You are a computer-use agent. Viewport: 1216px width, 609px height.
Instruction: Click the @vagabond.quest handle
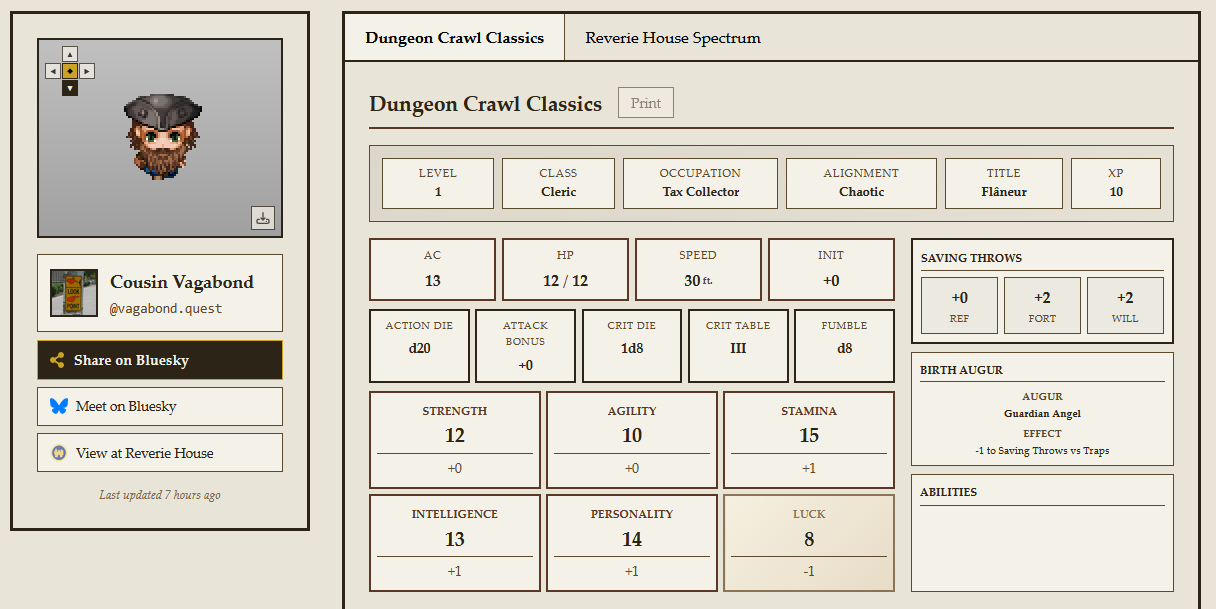(166, 309)
